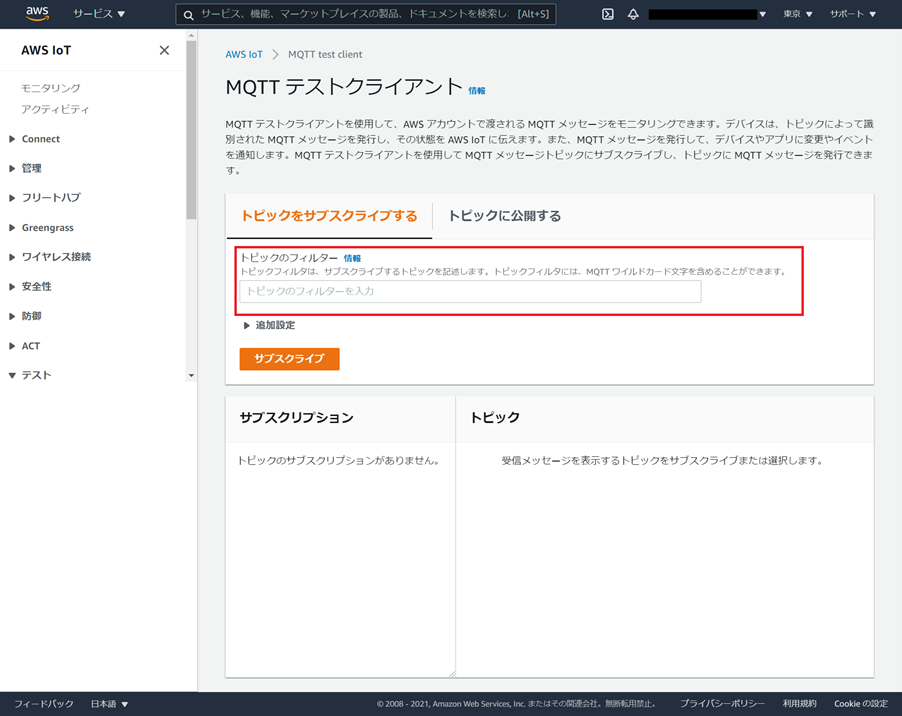
Task: Click the sidebar scrollbar thumb
Action: pos(191,129)
